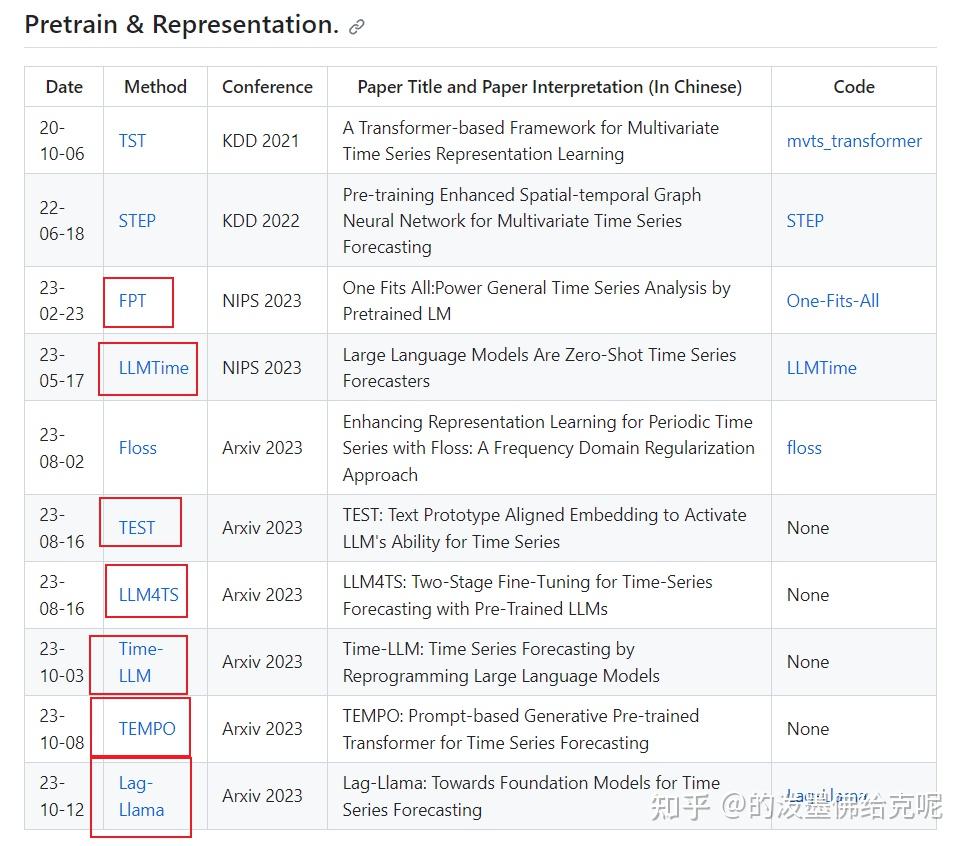Open the floss code link
The height and width of the screenshot is (846, 968).
point(804,448)
